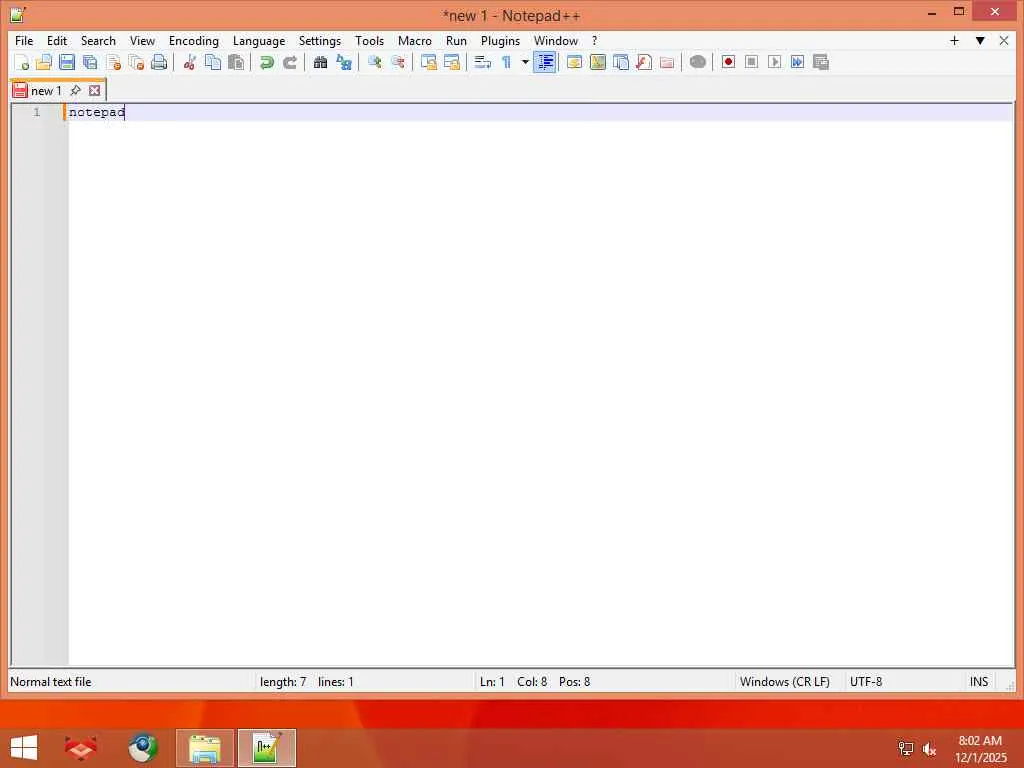Open the Encoding menu
This screenshot has width=1024, height=768.
tap(193, 40)
